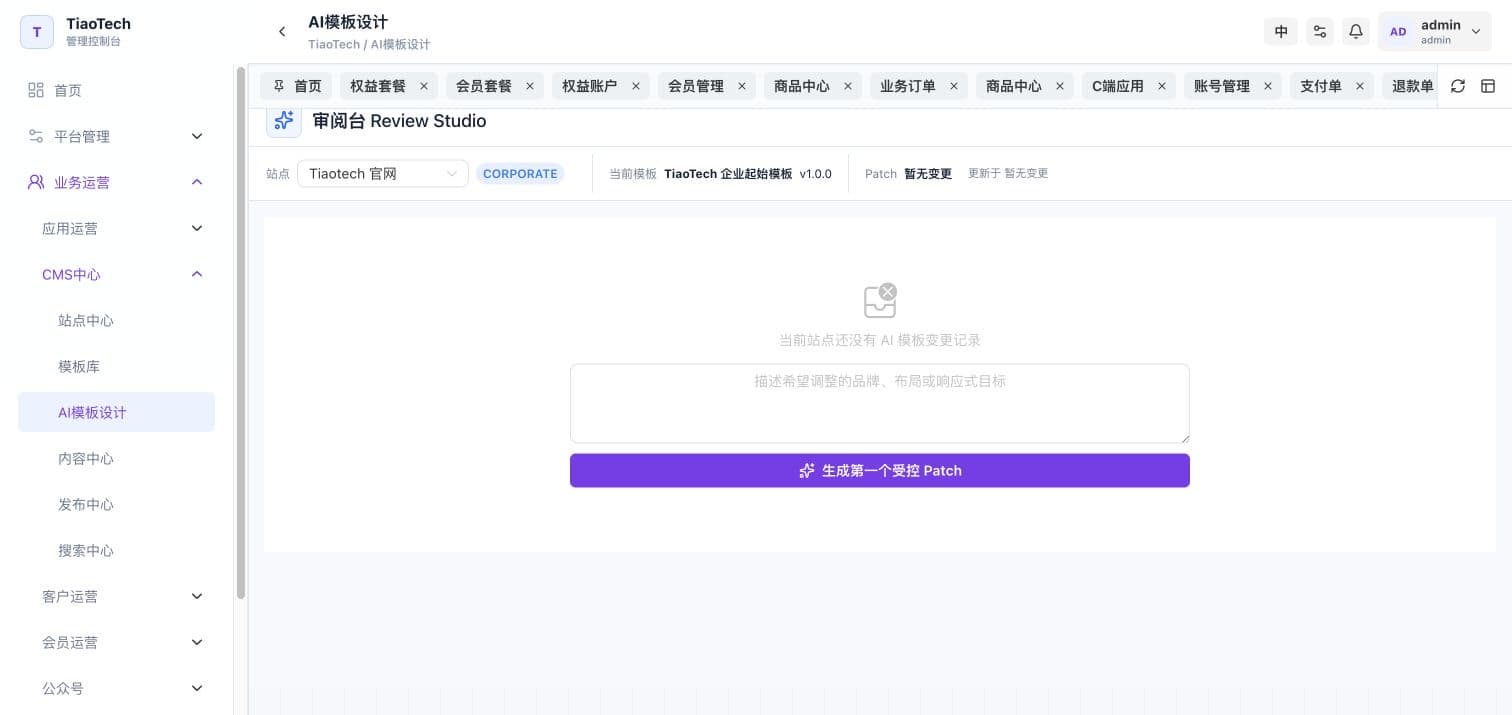Image resolution: width=1512 pixels, height=715 pixels.
Task: Expand the 应用运营 submenu
Action: tap(116, 228)
